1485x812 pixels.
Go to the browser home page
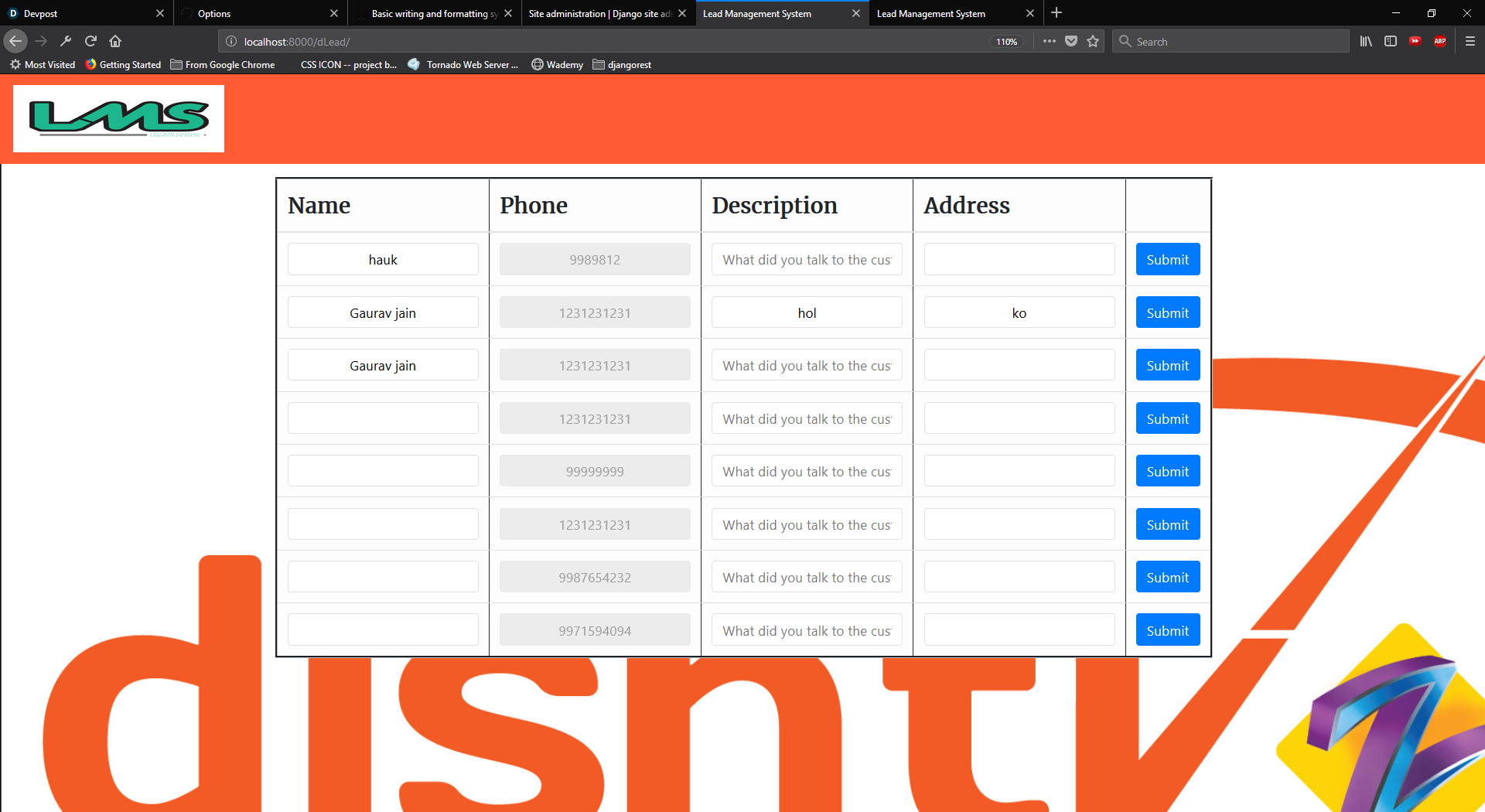115,41
